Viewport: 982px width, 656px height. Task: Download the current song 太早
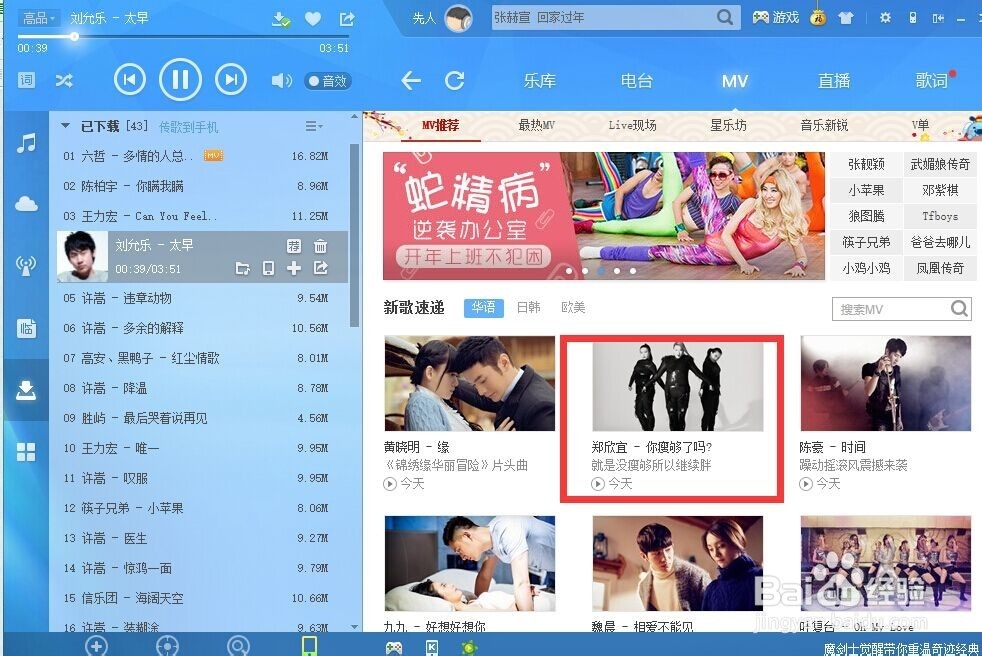tap(281, 19)
